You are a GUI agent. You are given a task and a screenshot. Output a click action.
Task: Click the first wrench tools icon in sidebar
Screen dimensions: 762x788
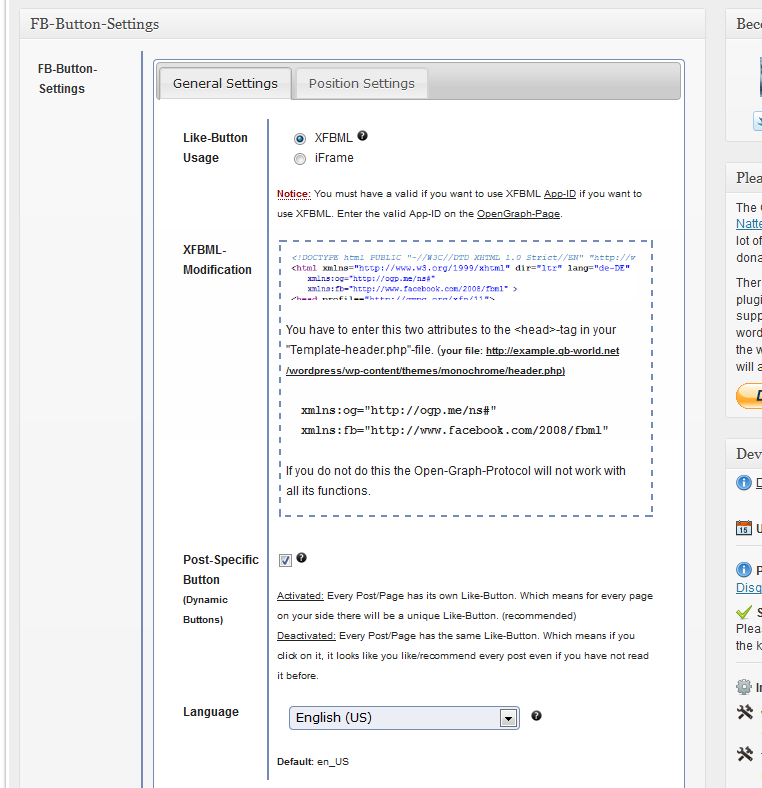[x=743, y=712]
